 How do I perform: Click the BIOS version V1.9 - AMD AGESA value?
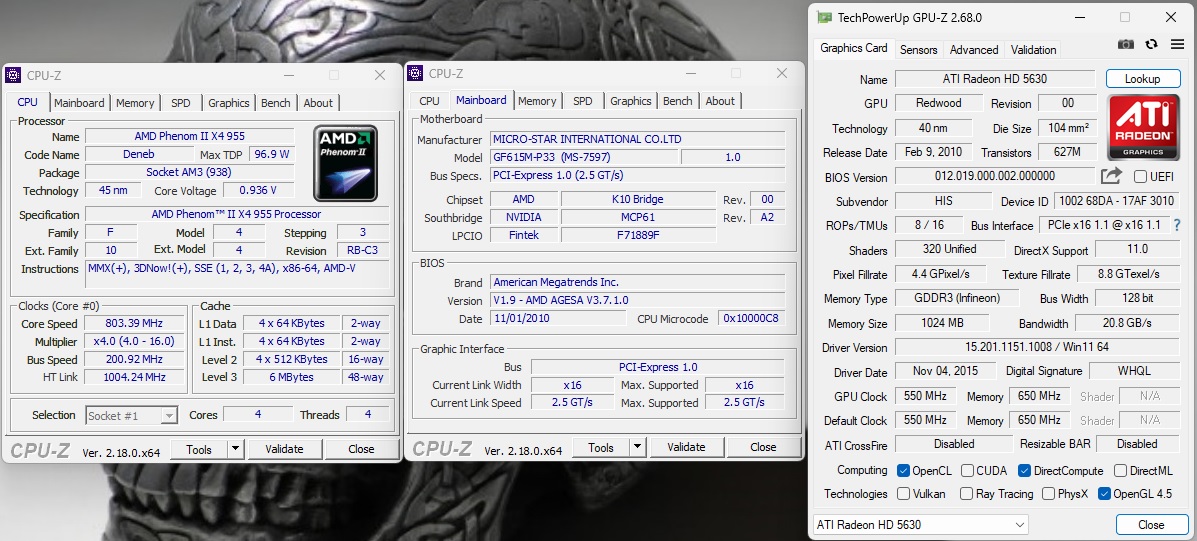tap(637, 301)
